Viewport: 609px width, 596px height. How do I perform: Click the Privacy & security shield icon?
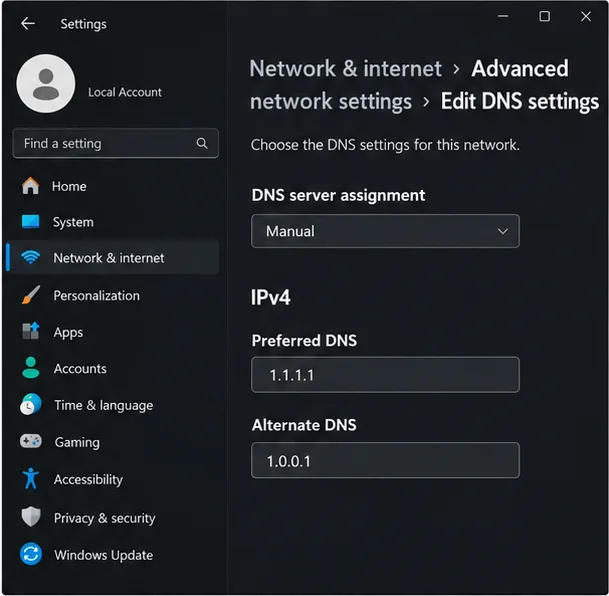click(31, 517)
